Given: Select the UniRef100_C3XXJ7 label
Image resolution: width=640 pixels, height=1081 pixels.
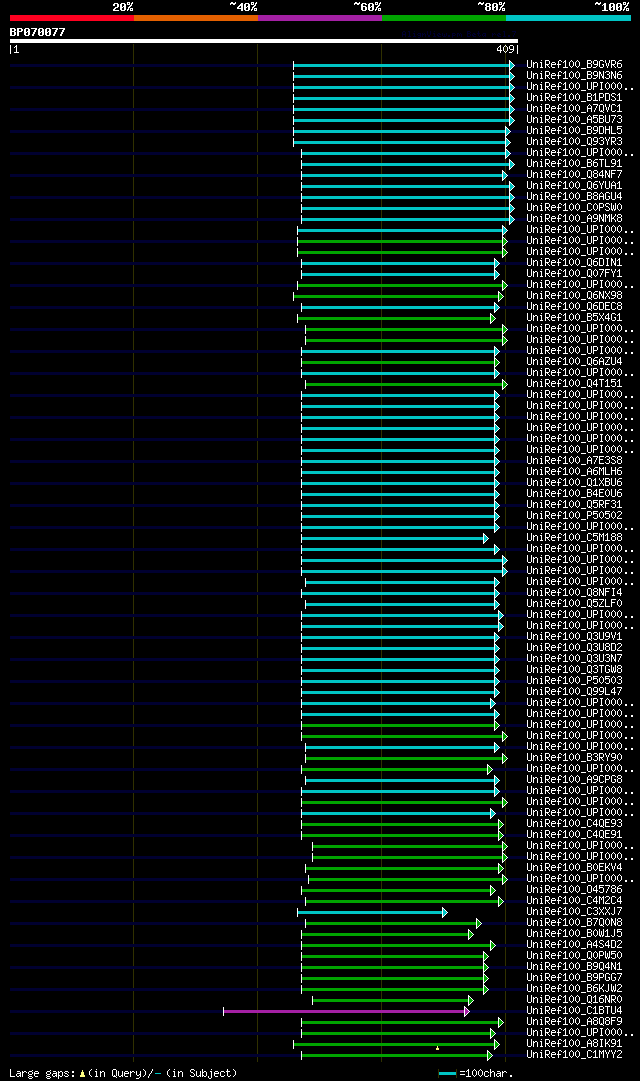Looking at the screenshot, I should (x=574, y=911).
